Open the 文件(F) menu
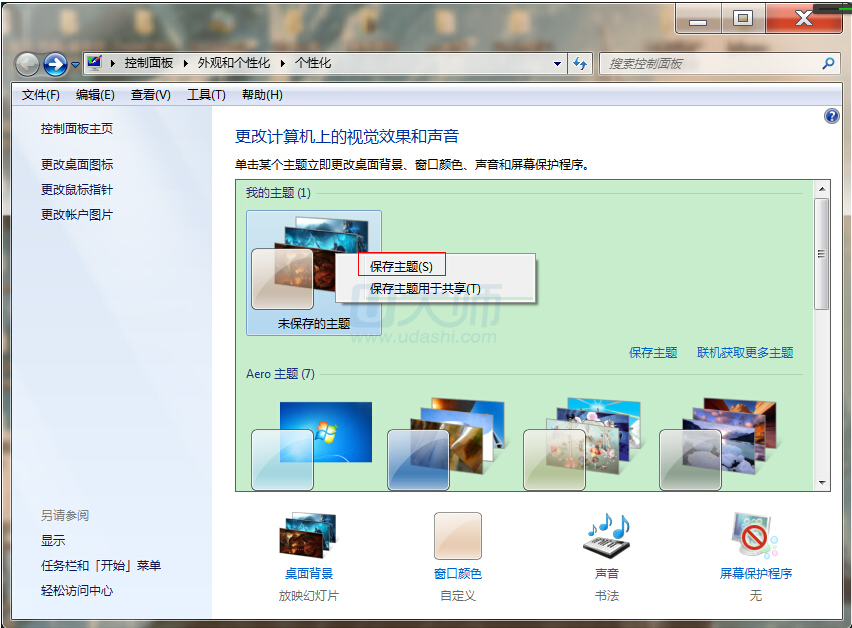This screenshot has height=628, width=852. click(41, 95)
